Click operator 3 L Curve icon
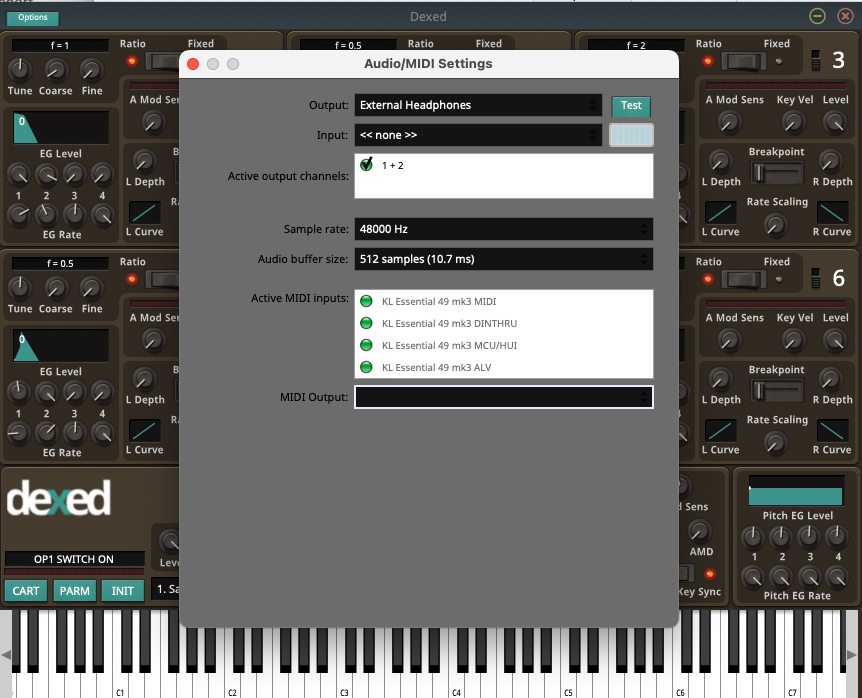The height and width of the screenshot is (698, 862). (x=721, y=213)
